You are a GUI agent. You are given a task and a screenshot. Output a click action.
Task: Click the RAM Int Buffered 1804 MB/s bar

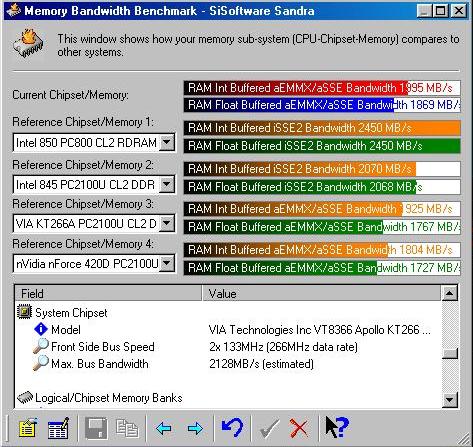click(x=322, y=250)
